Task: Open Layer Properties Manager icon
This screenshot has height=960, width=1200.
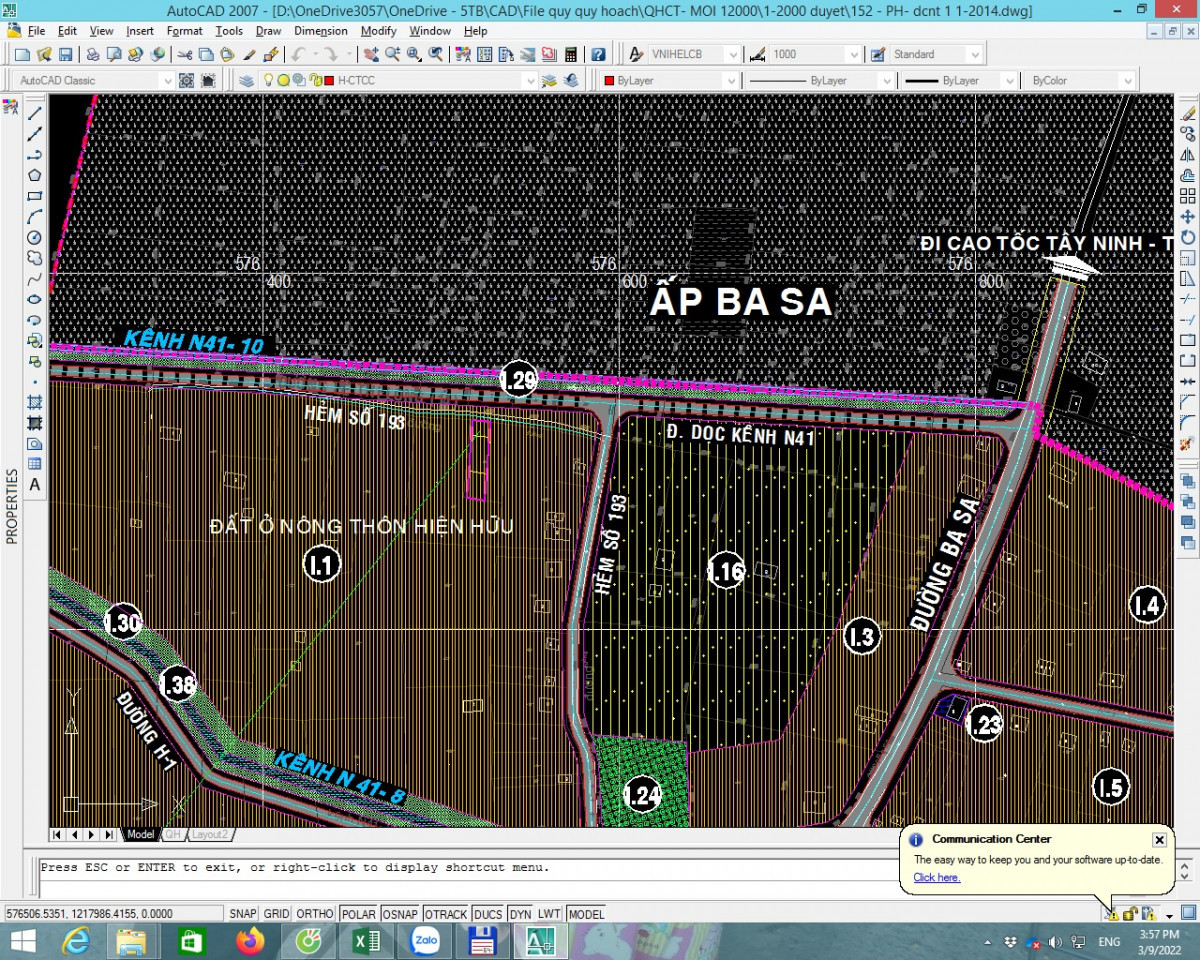Action: tap(247, 80)
